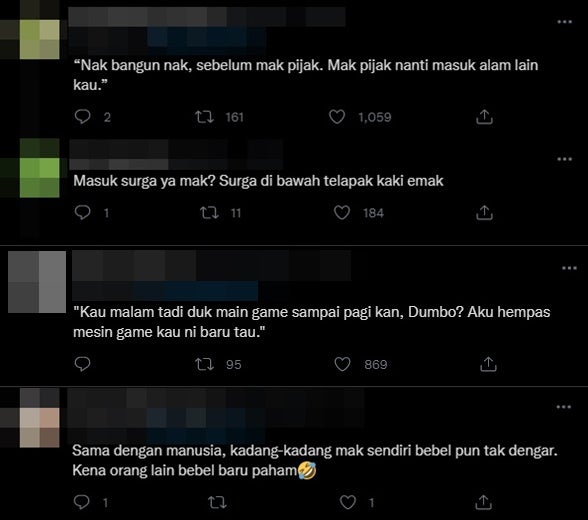The image size is (588, 520).
Task: Open more options on "Masuk surga" tweet
Action: click(564, 159)
